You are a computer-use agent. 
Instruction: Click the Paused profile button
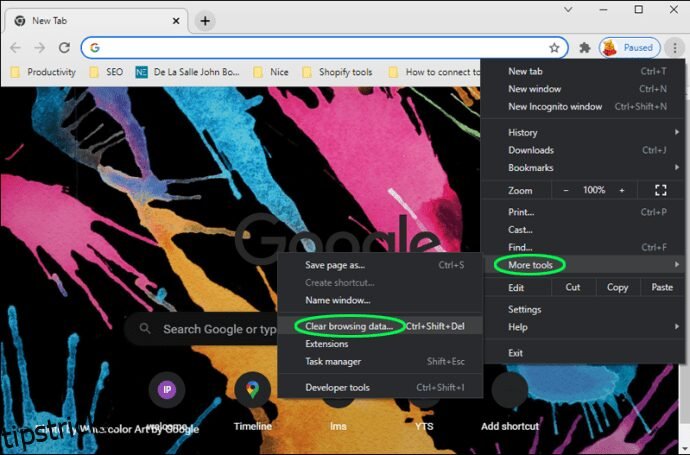click(x=628, y=47)
